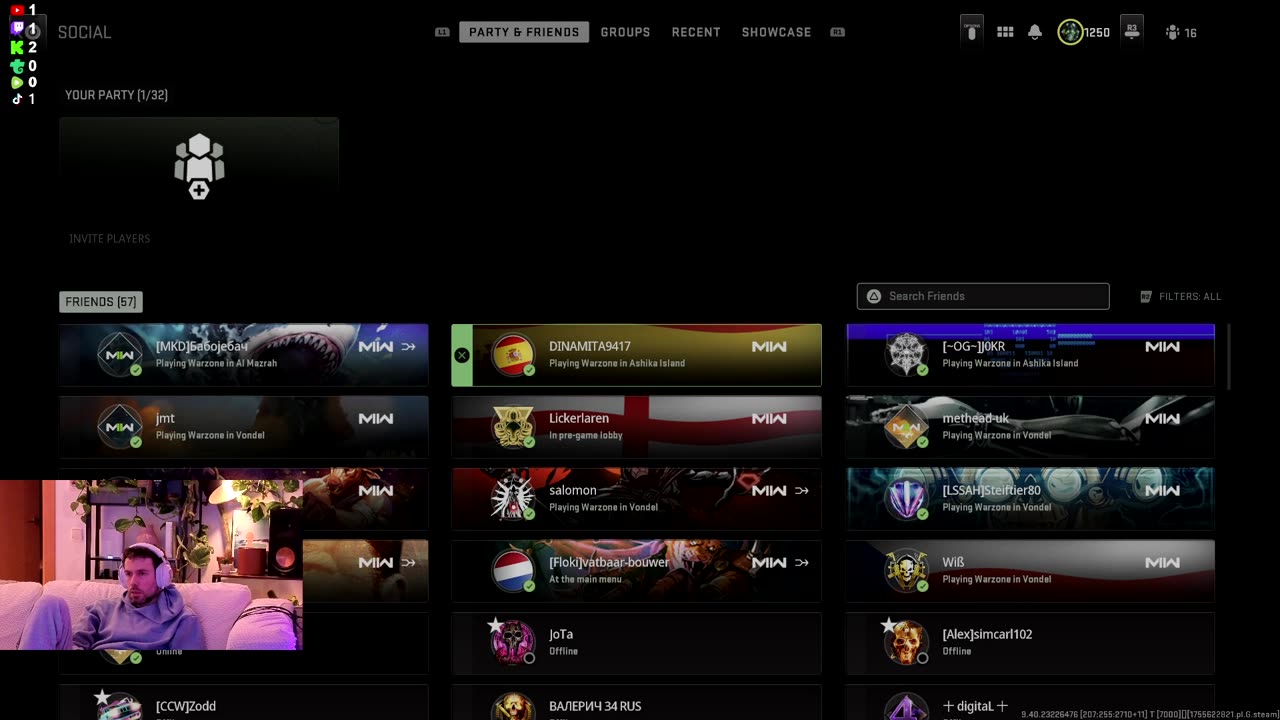Click the join arrow on [Floki]vatbaar-bouwer card
The image size is (1280, 720).
pos(801,563)
